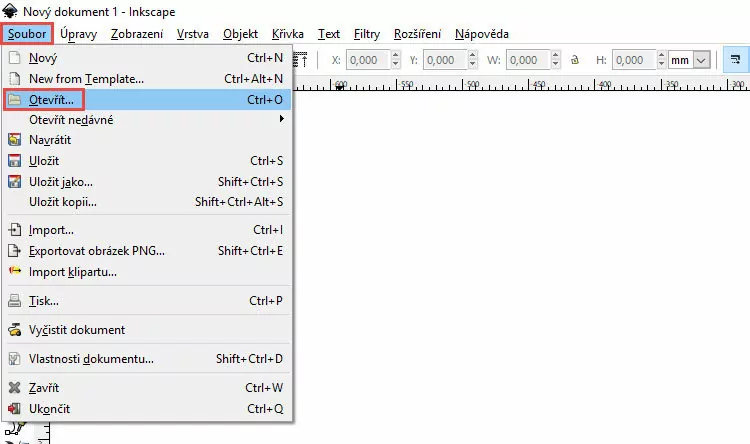Click the Ukončit exit icon
This screenshot has width=750, height=444.
coord(14,409)
